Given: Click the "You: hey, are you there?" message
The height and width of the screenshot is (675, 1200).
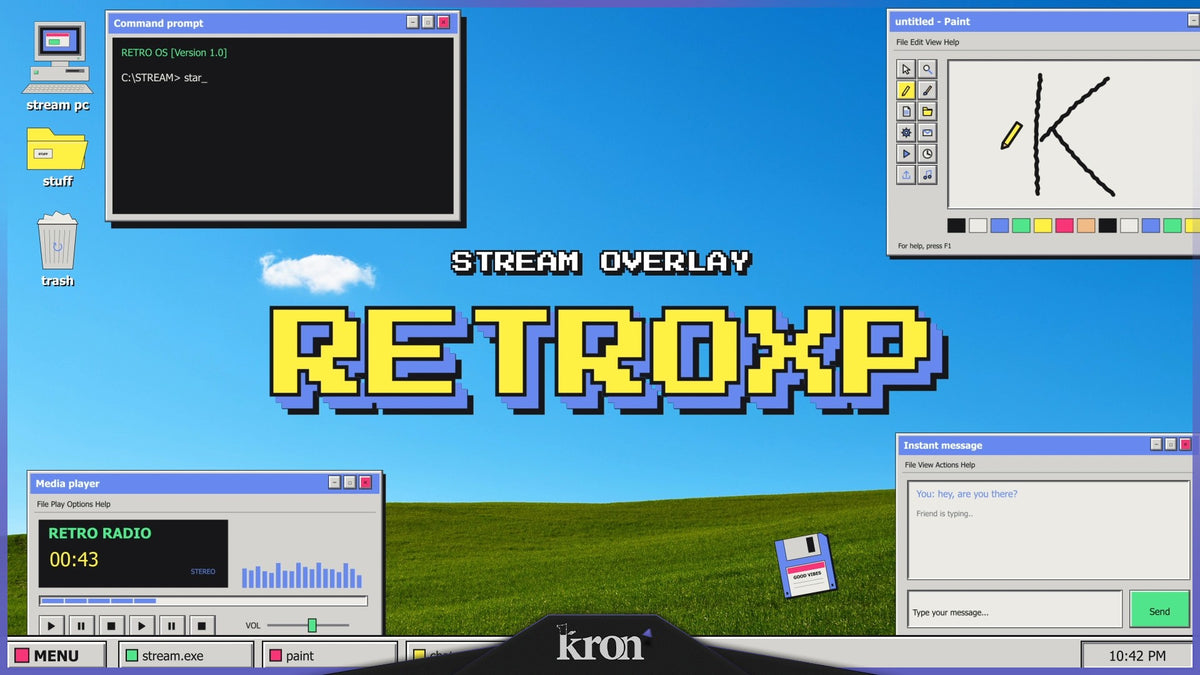Looking at the screenshot, I should pyautogui.click(x=966, y=494).
